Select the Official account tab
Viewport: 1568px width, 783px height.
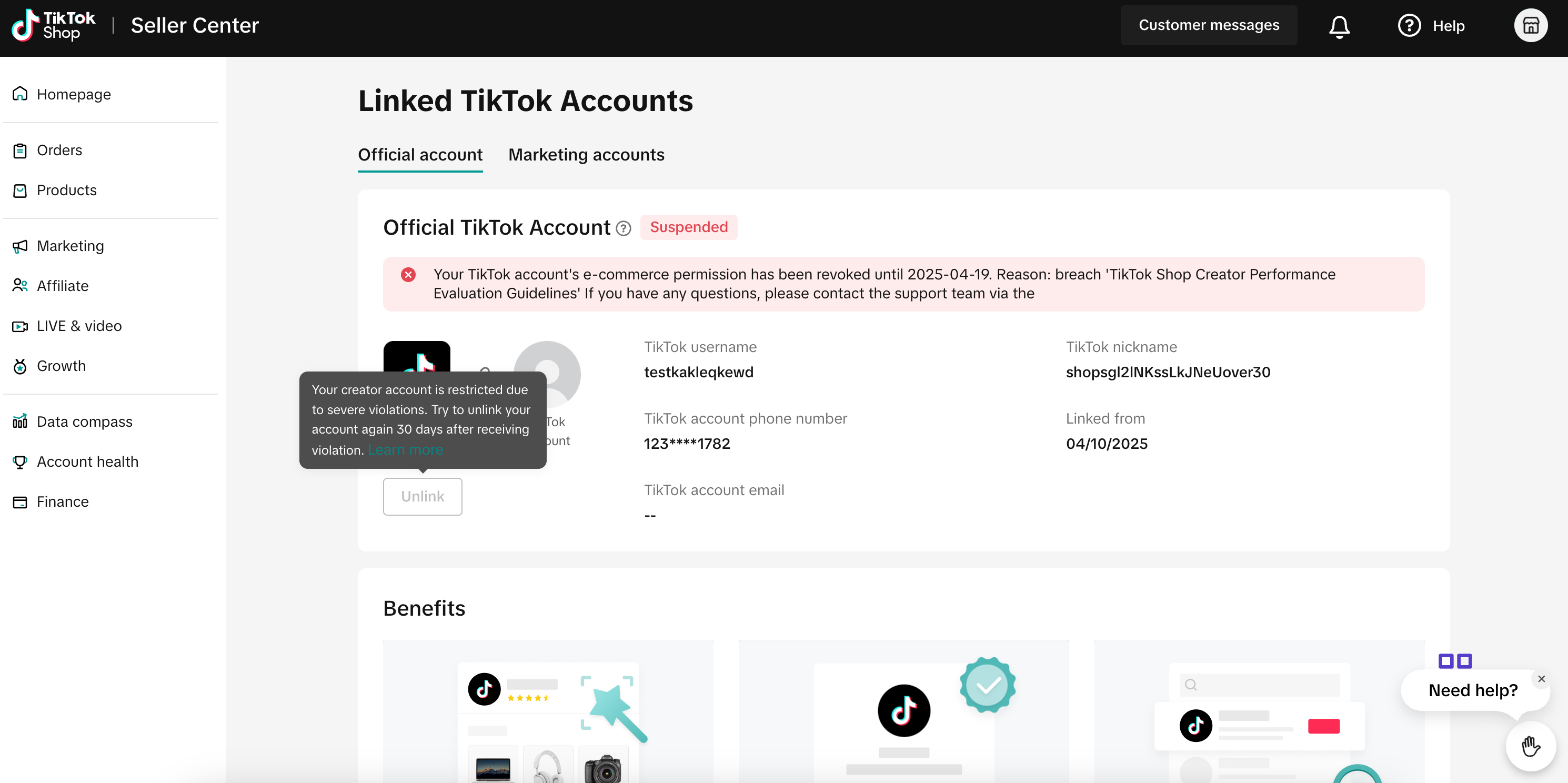pos(420,155)
